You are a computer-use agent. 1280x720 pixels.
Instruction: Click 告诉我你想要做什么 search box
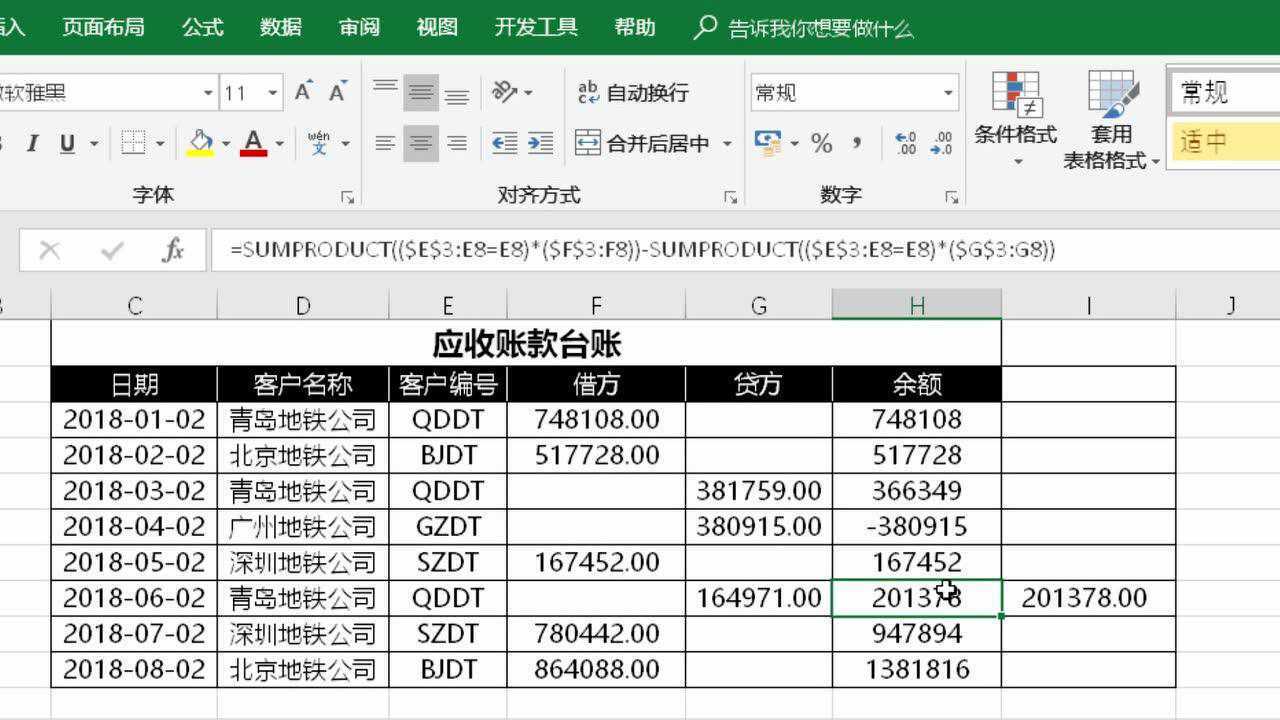click(x=805, y=28)
